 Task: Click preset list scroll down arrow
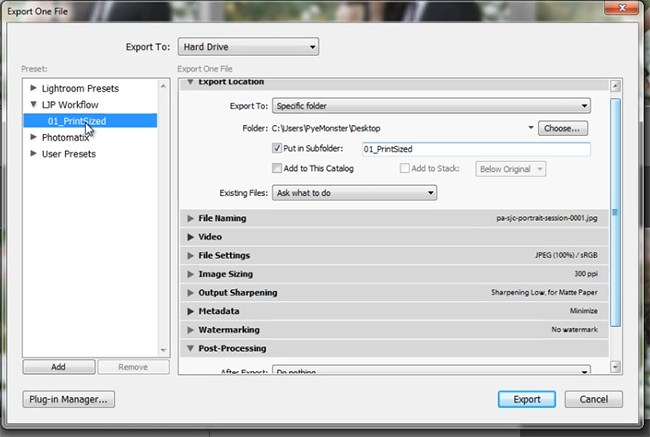(163, 350)
